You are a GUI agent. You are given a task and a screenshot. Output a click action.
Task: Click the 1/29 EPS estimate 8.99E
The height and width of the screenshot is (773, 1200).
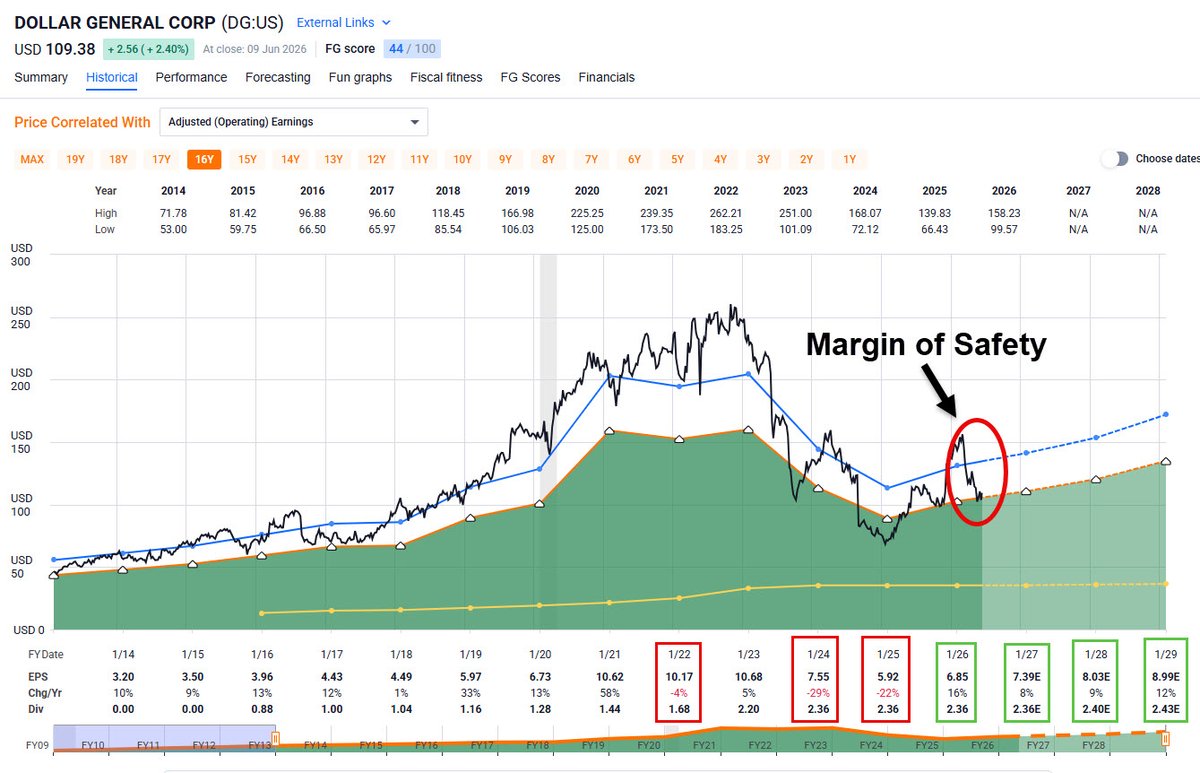(x=1166, y=677)
